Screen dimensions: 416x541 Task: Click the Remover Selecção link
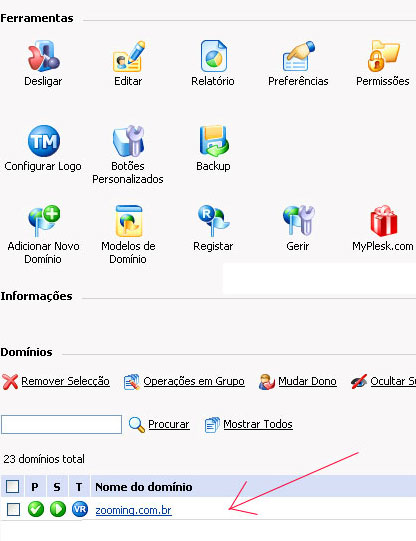click(66, 381)
